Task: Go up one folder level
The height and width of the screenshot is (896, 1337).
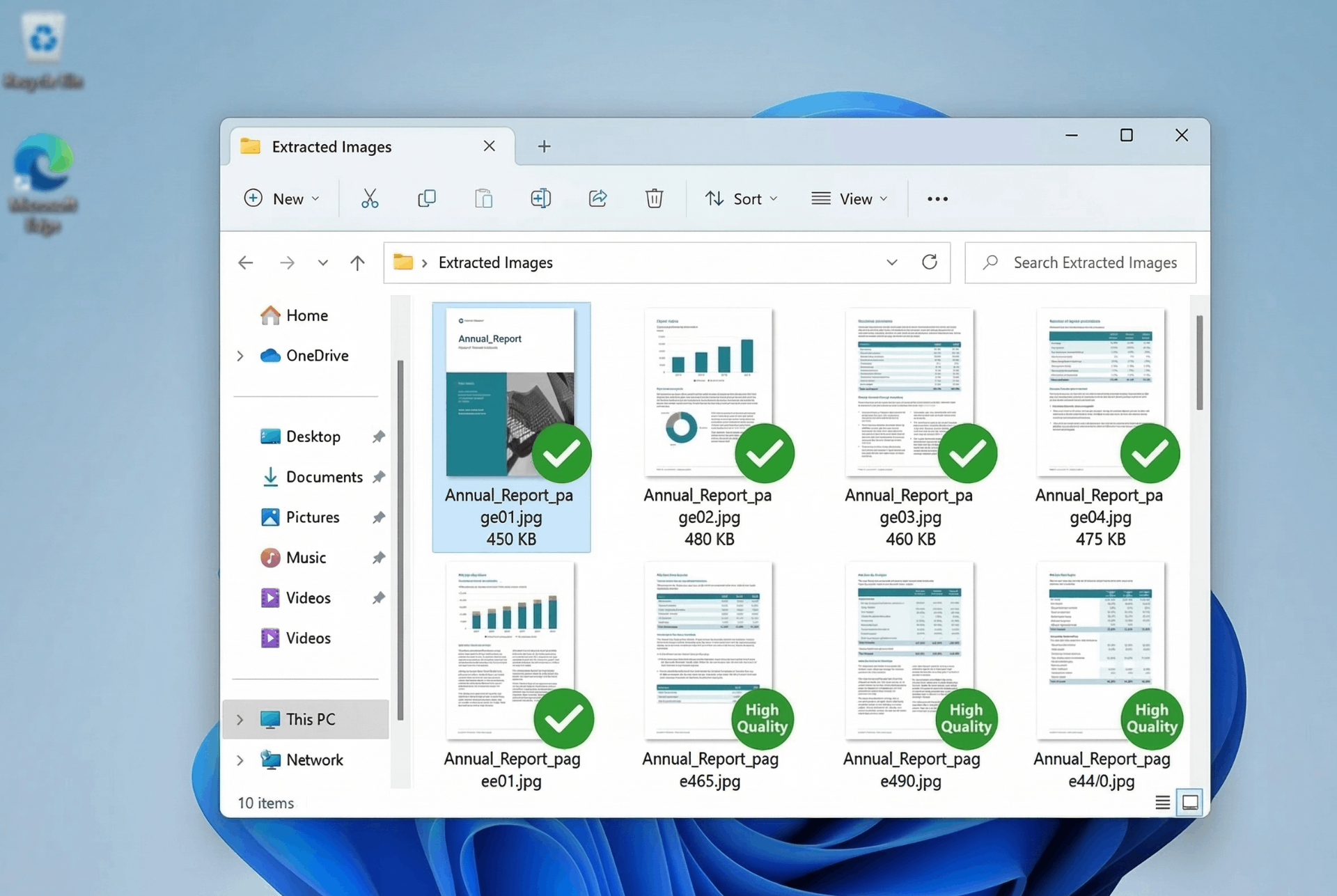Action: (357, 262)
